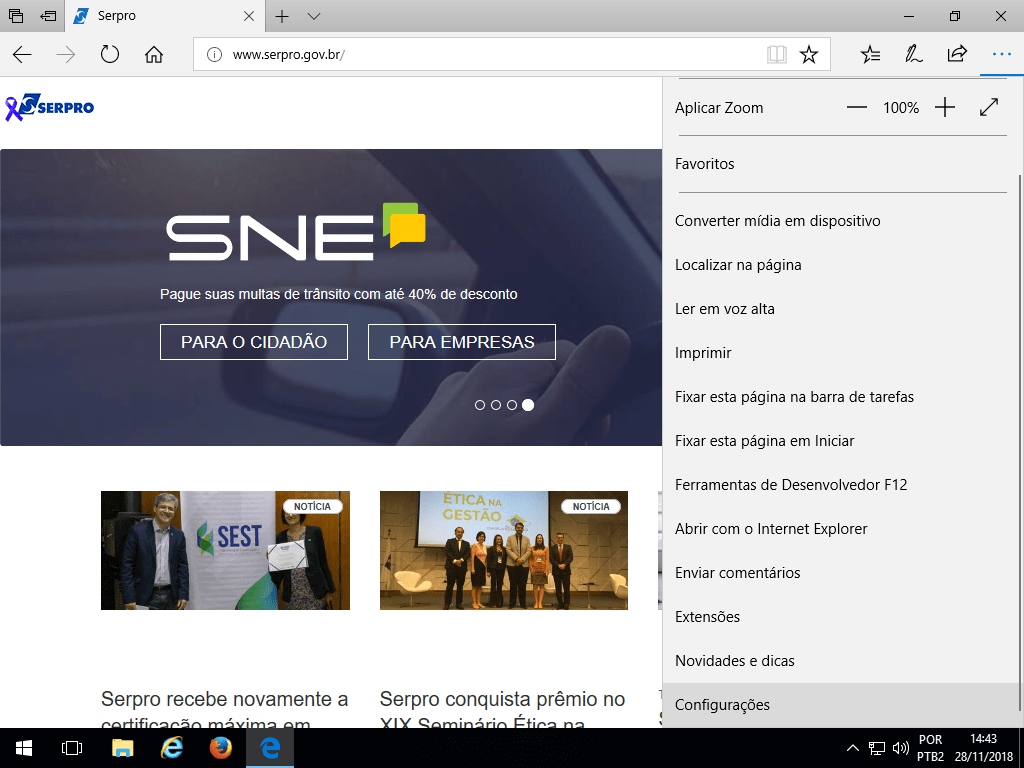Screen dimensions: 1024x768
Task: Click the Refresh page icon
Action: click(x=110, y=55)
